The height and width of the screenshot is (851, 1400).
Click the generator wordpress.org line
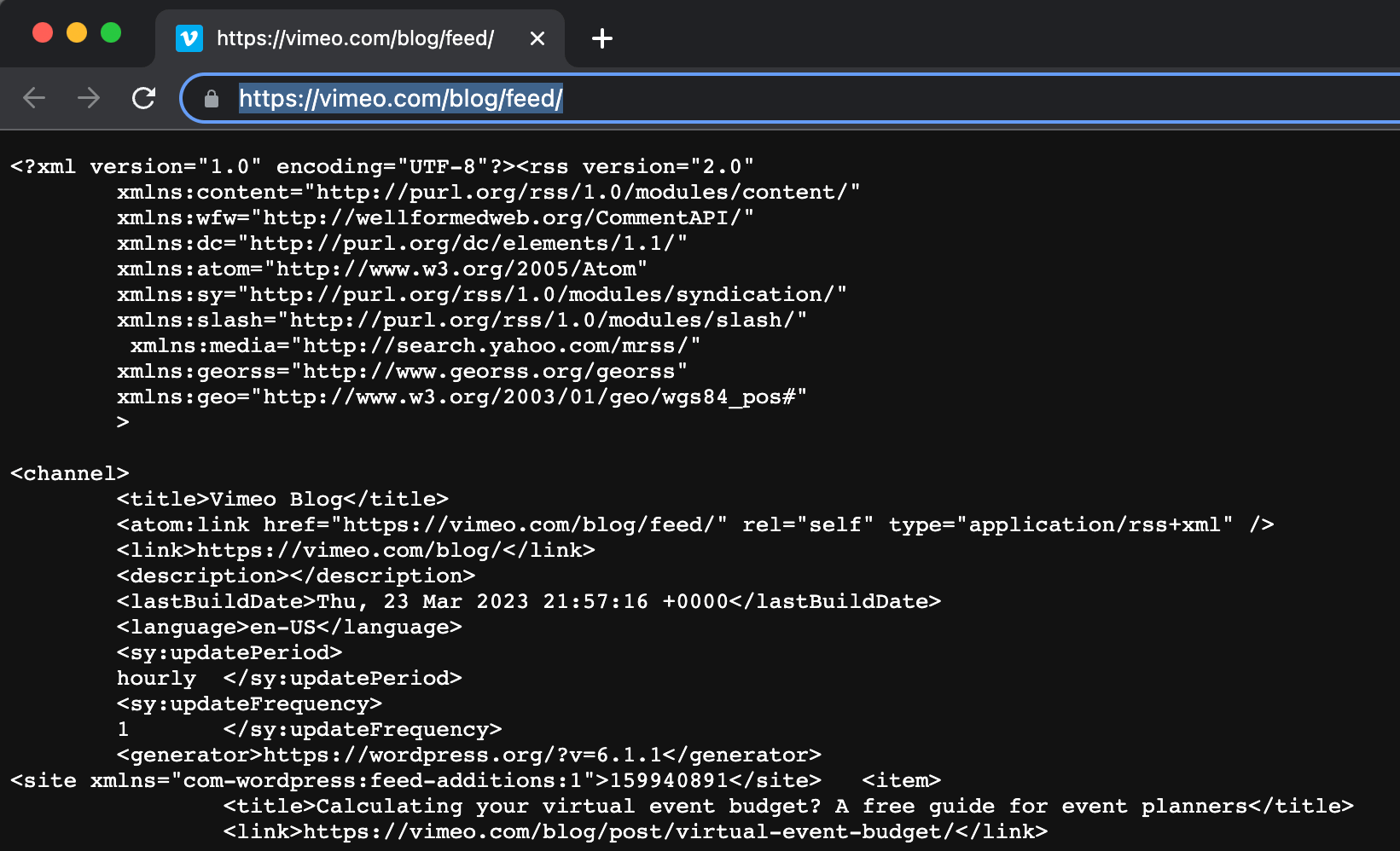coord(469,755)
